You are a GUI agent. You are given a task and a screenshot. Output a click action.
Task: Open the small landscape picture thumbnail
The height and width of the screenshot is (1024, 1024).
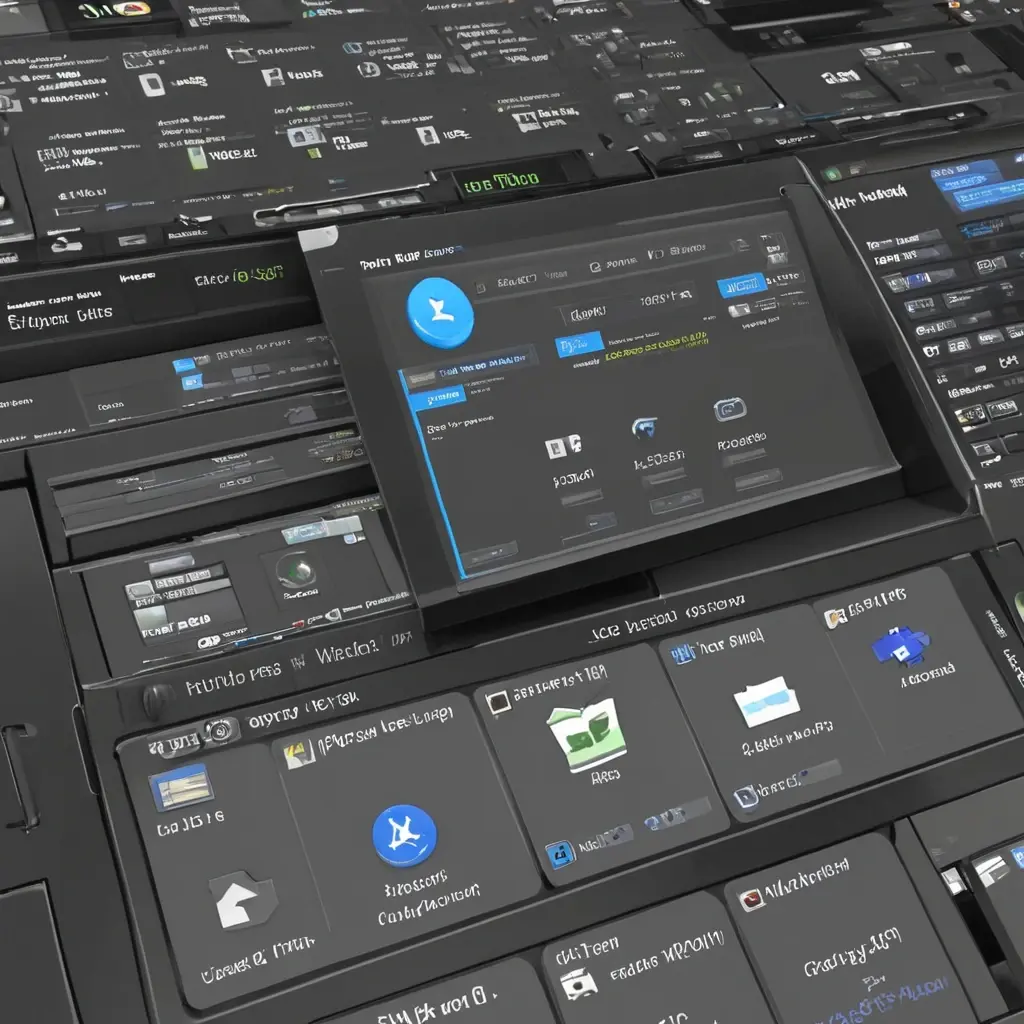coord(181,787)
